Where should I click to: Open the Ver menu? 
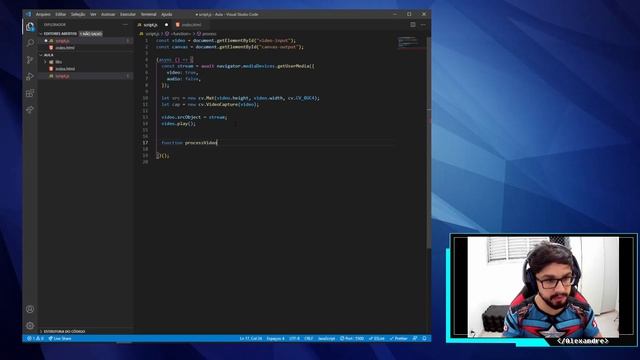(x=93, y=14)
